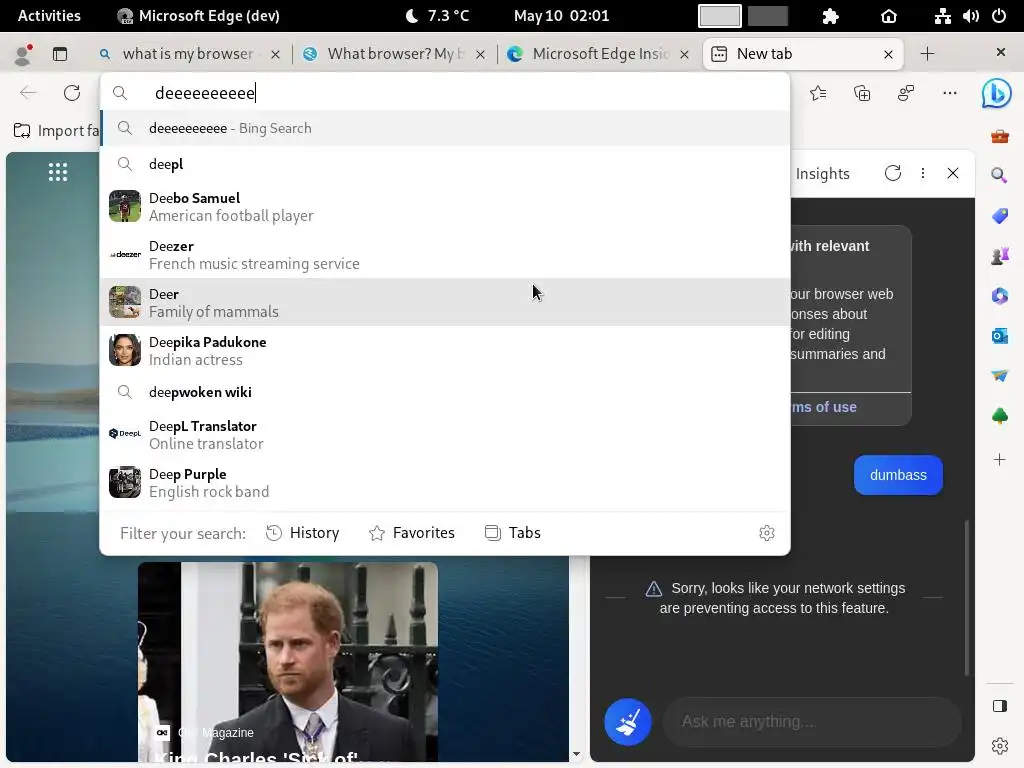The height and width of the screenshot is (768, 1024).
Task: Open the Tools briefcase sidebar icon
Action: (x=999, y=136)
